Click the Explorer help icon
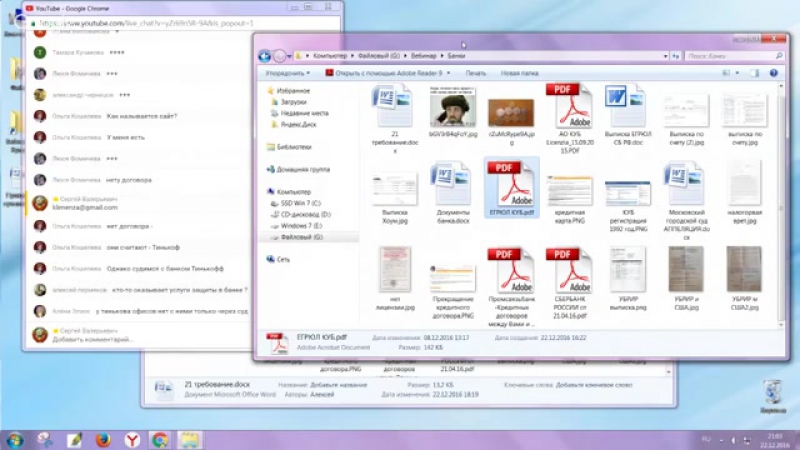800x450 pixels. click(776, 73)
